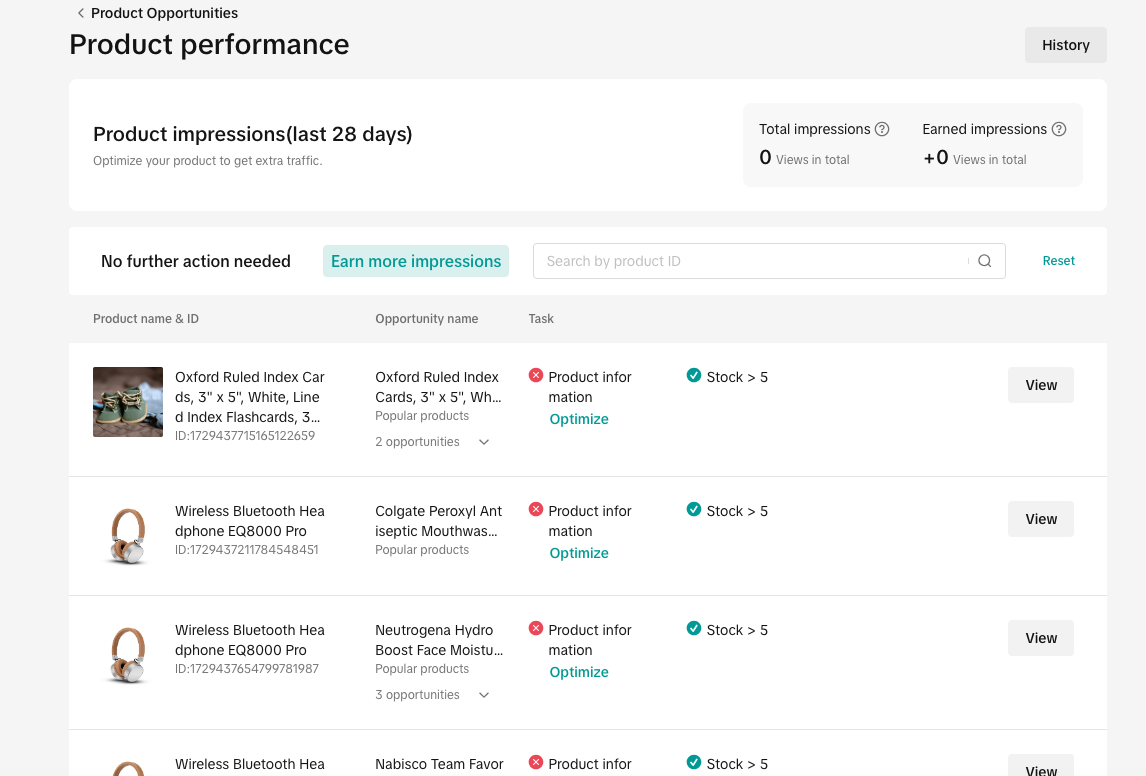Click back arrow beside Product Opportunities
The height and width of the screenshot is (776, 1146).
pos(80,13)
